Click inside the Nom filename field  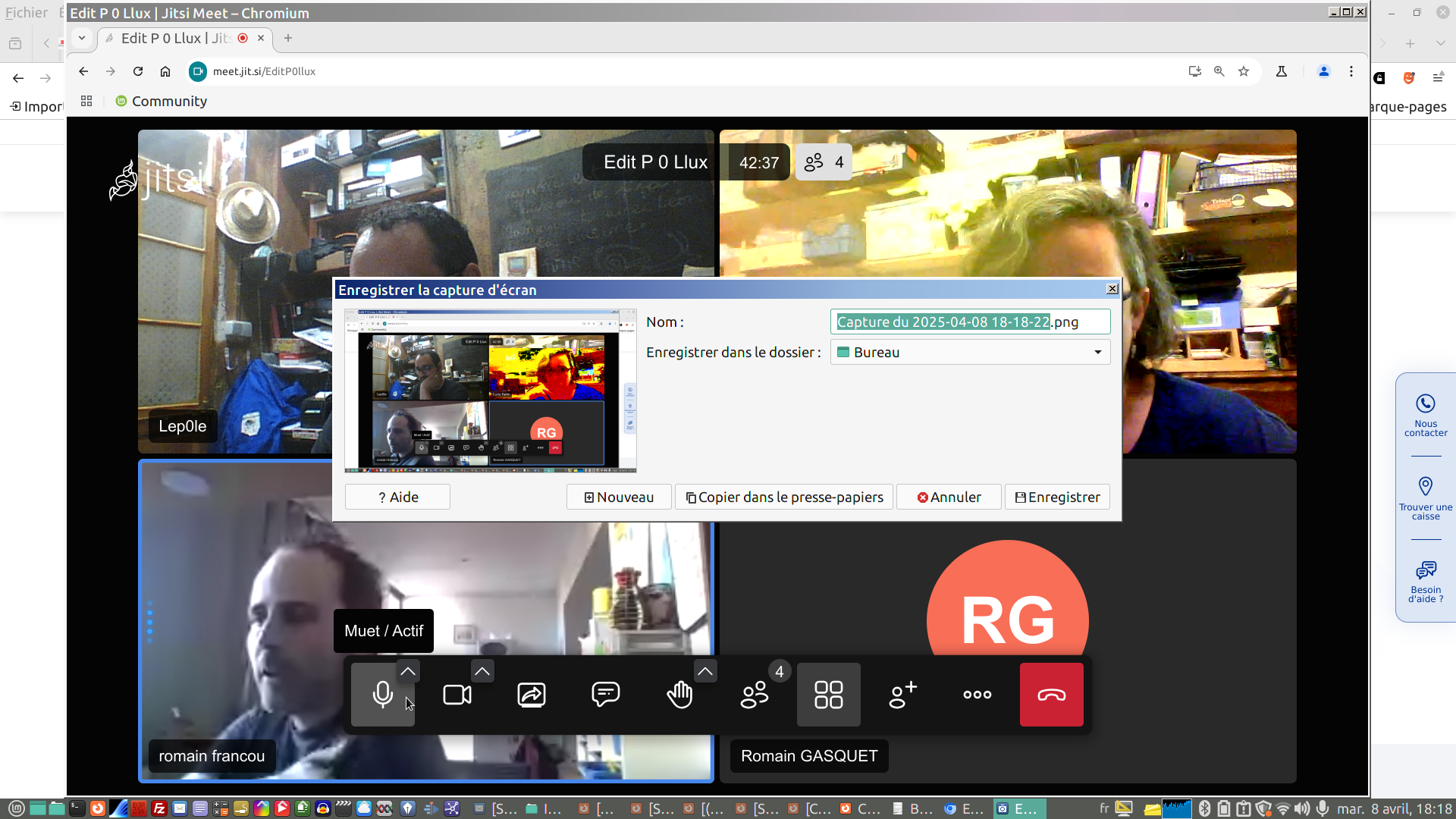[x=970, y=322]
